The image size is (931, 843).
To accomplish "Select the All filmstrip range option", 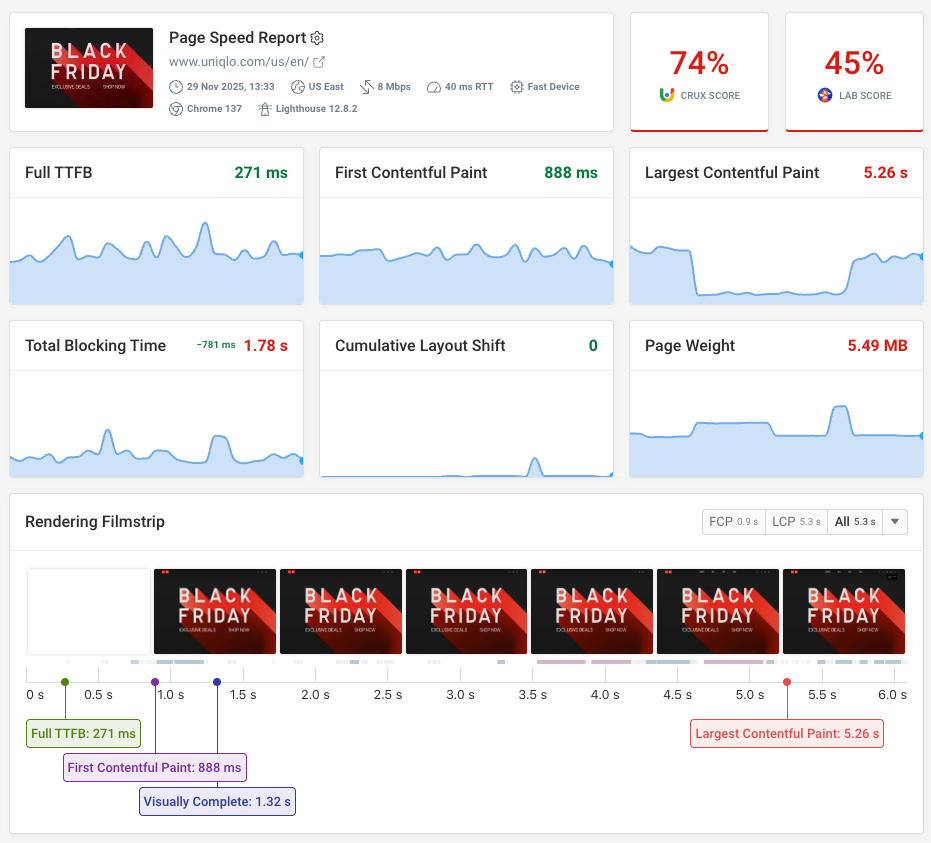I will [x=853, y=522].
